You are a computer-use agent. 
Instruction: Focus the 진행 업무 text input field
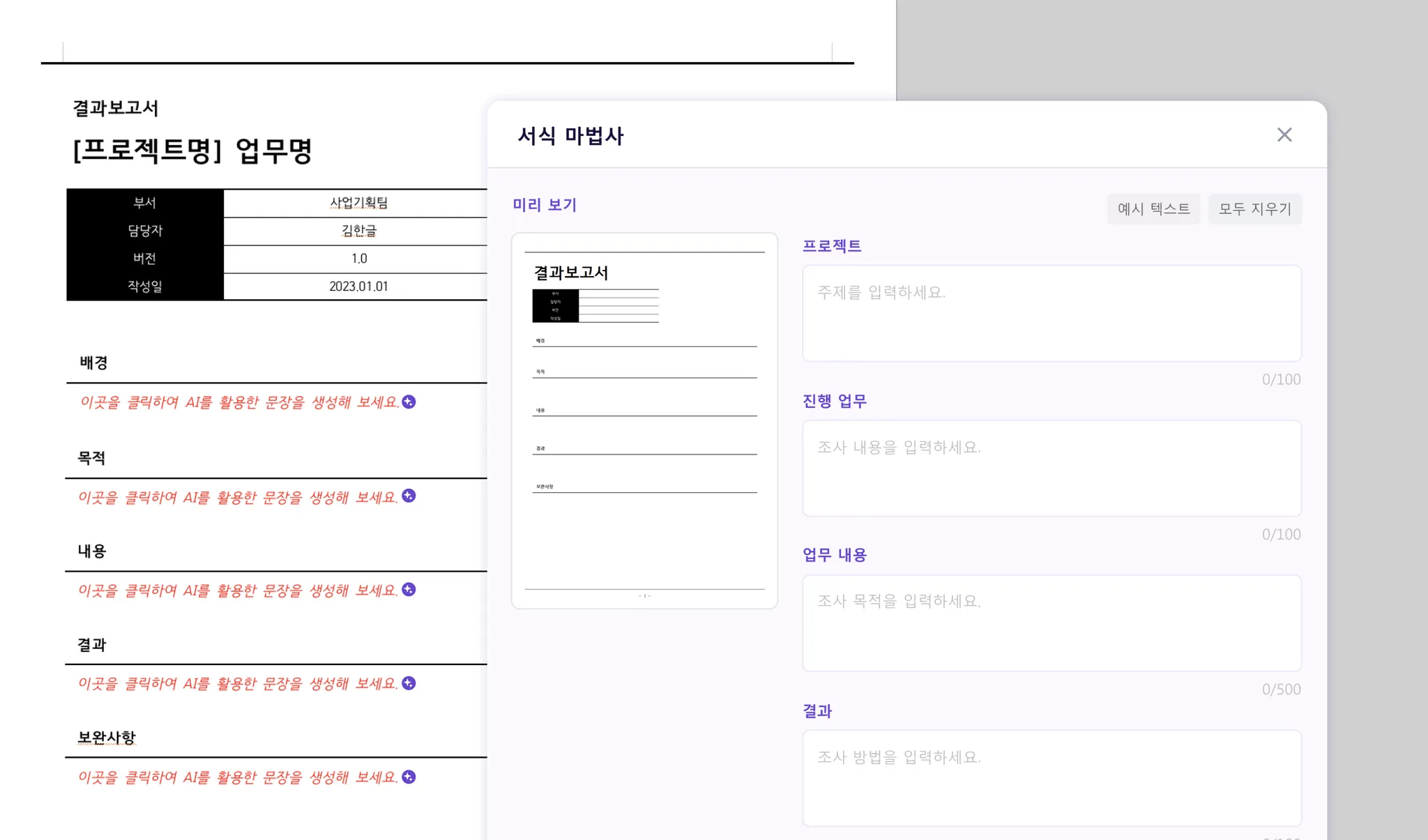tap(1051, 468)
